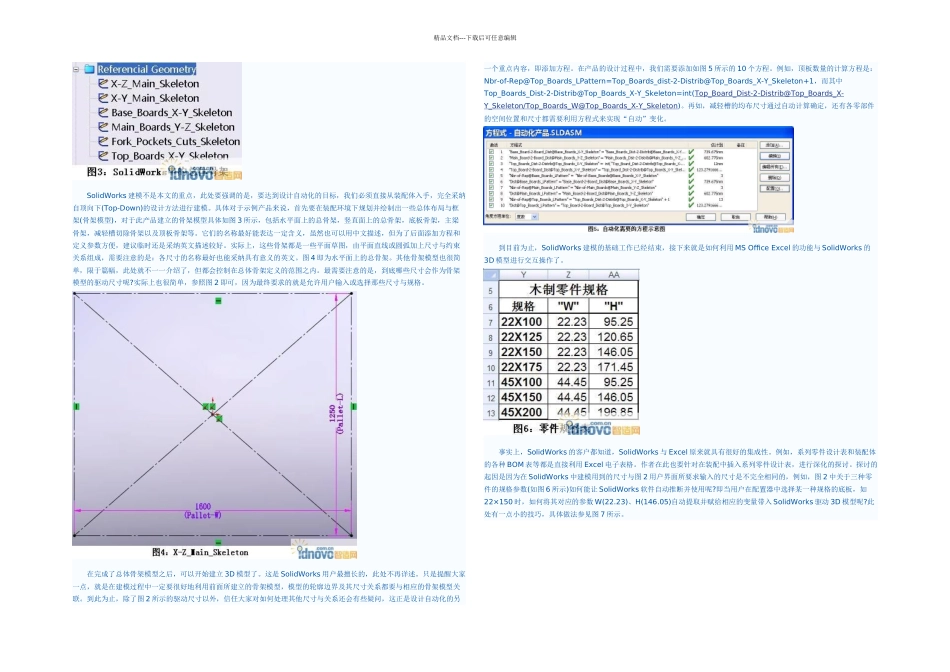Click green check status of equation row 5

pos(691,175)
